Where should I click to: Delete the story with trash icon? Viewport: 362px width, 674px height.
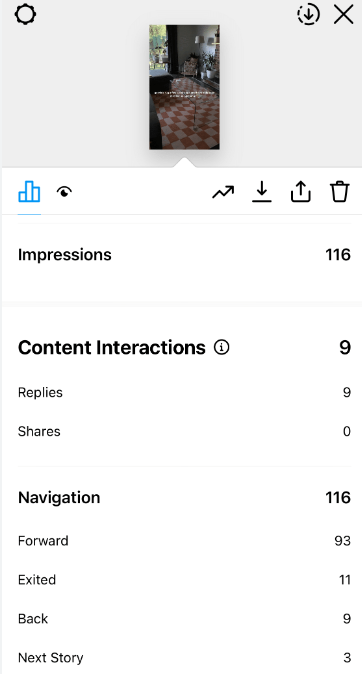[x=340, y=191]
